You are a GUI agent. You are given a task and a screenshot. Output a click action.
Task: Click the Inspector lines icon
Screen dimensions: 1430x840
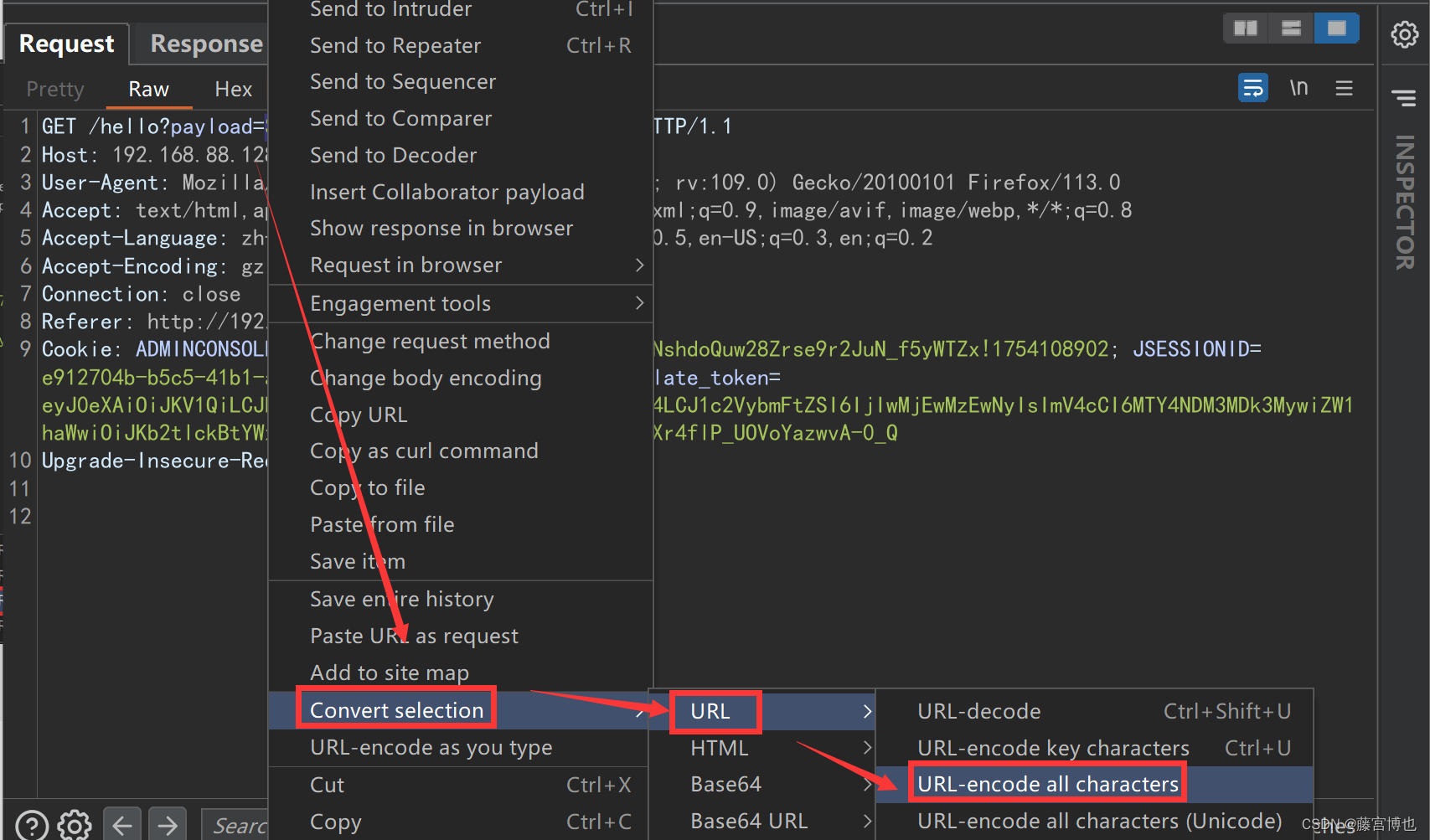(1404, 98)
